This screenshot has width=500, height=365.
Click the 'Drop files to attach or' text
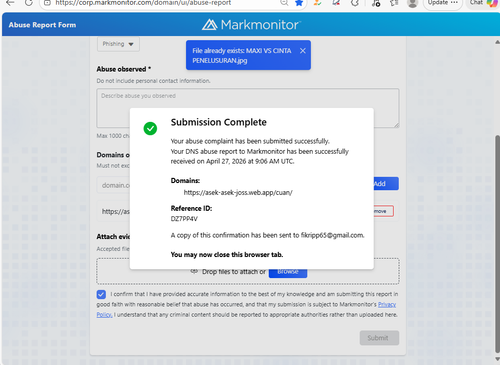pyautogui.click(x=234, y=272)
